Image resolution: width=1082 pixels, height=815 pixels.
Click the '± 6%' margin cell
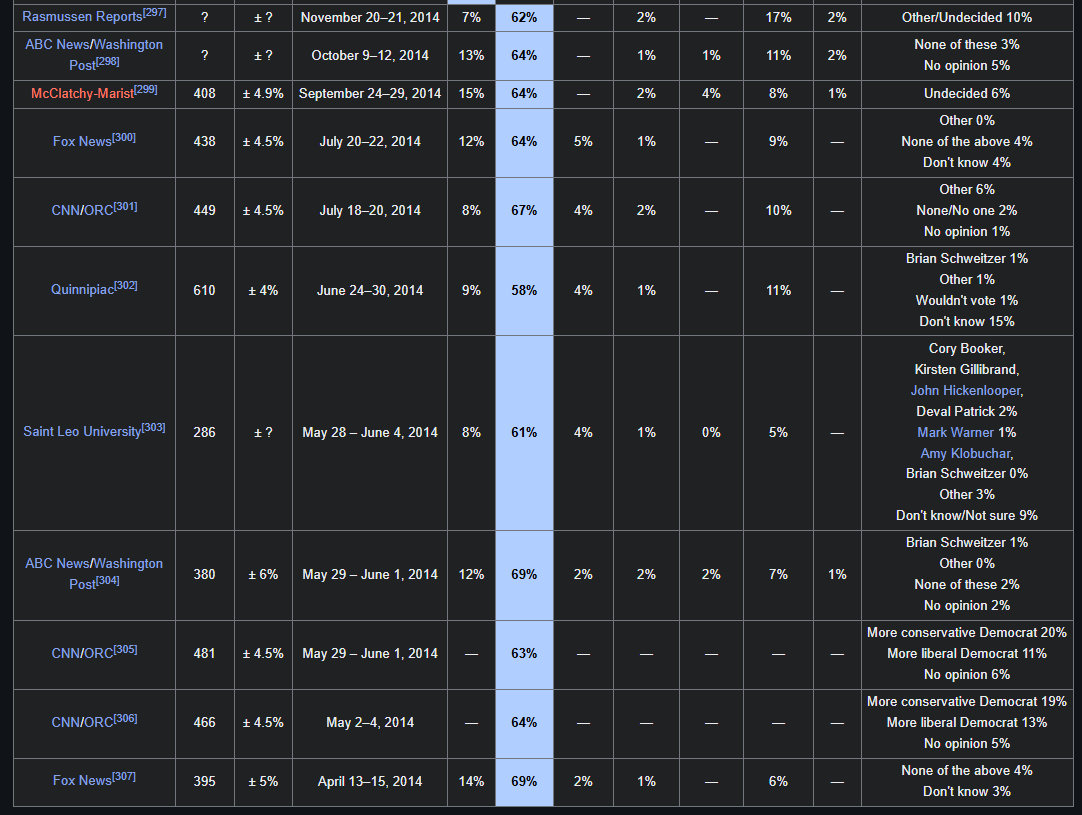(263, 576)
